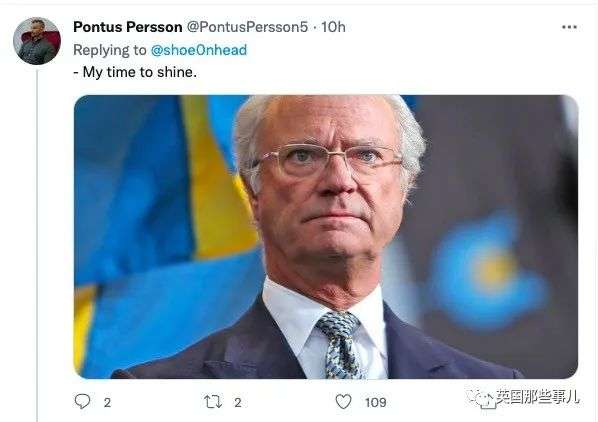Image resolution: width=598 pixels, height=422 pixels.
Task: Open the three-dot more options menu
Action: pos(569,27)
